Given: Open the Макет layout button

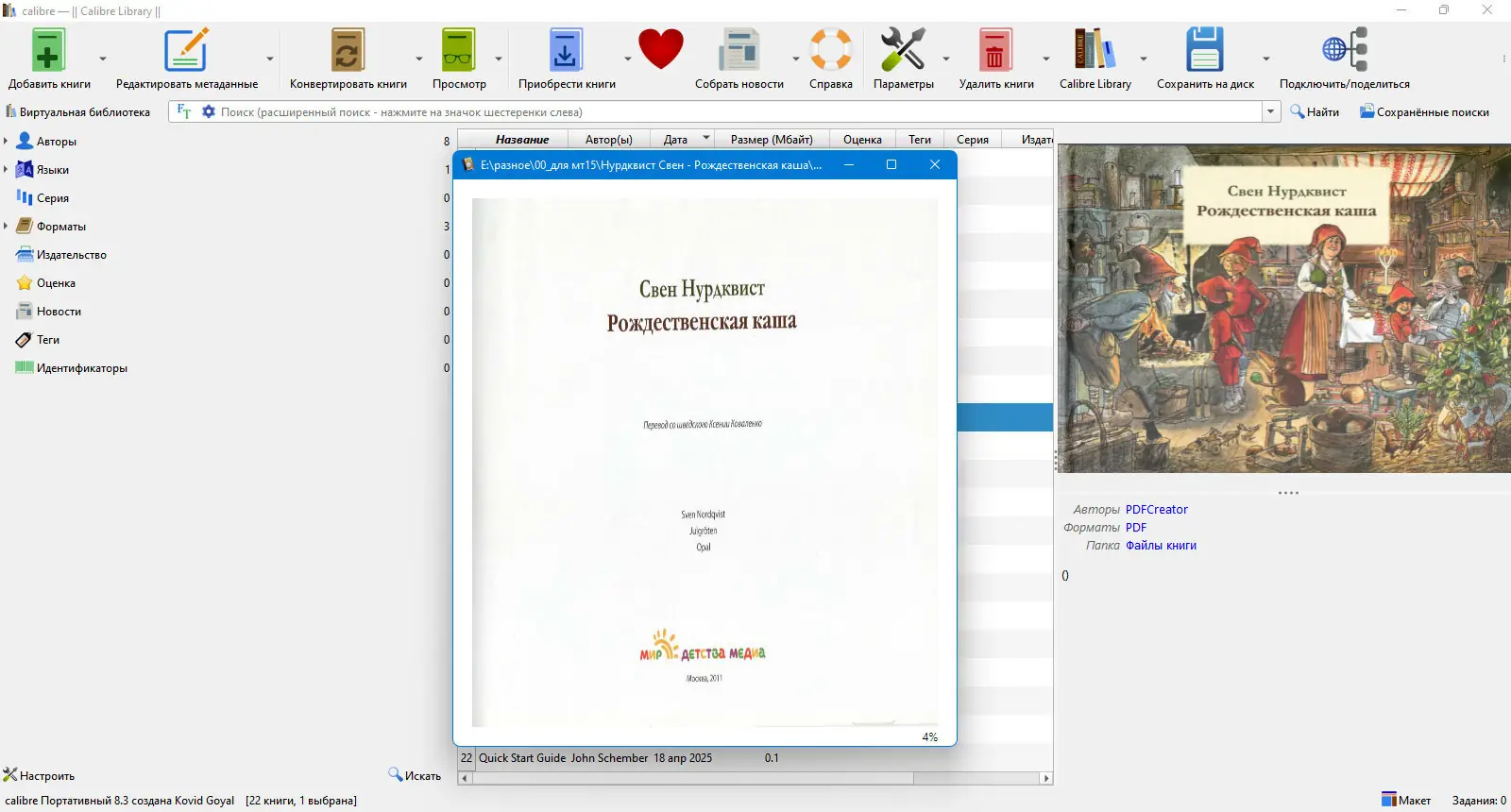Looking at the screenshot, I should (1406, 800).
